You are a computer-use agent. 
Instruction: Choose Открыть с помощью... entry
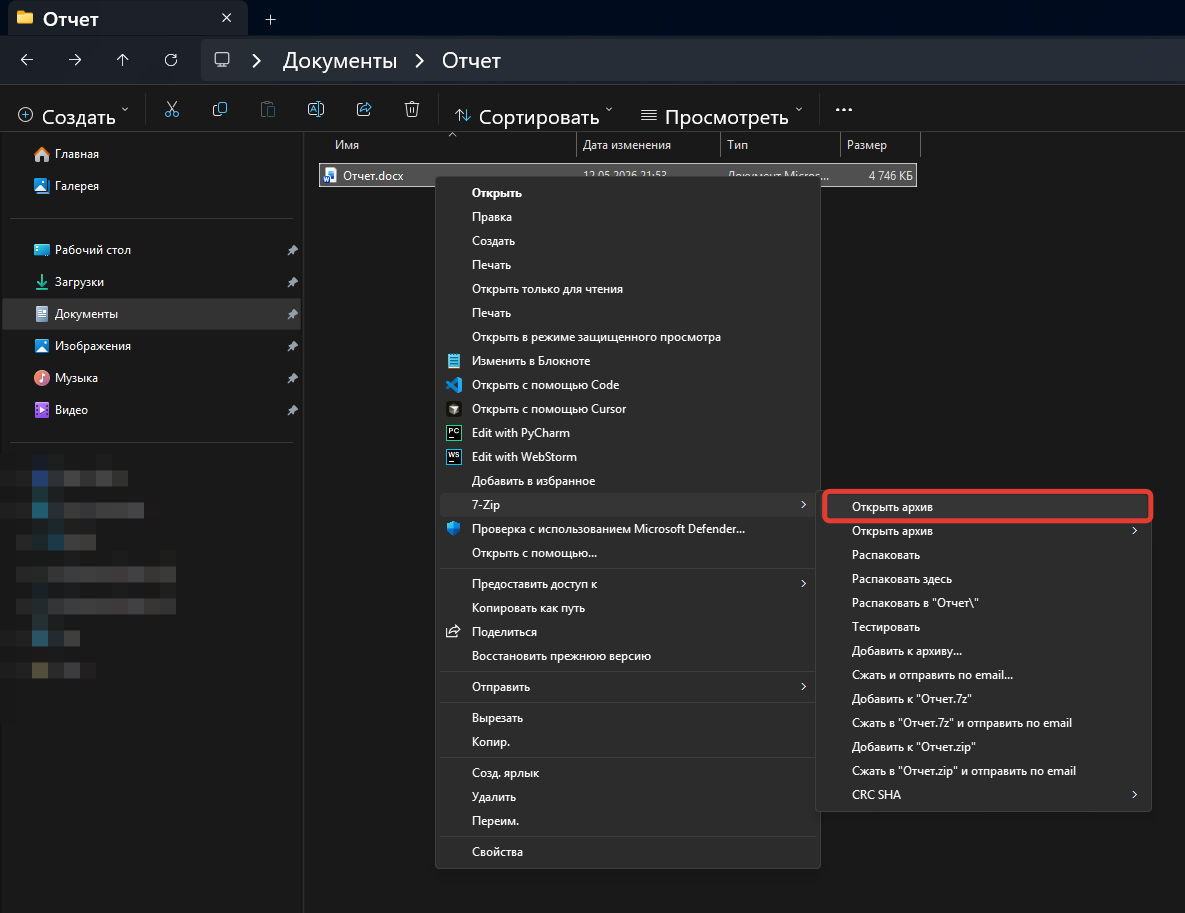tap(627, 553)
